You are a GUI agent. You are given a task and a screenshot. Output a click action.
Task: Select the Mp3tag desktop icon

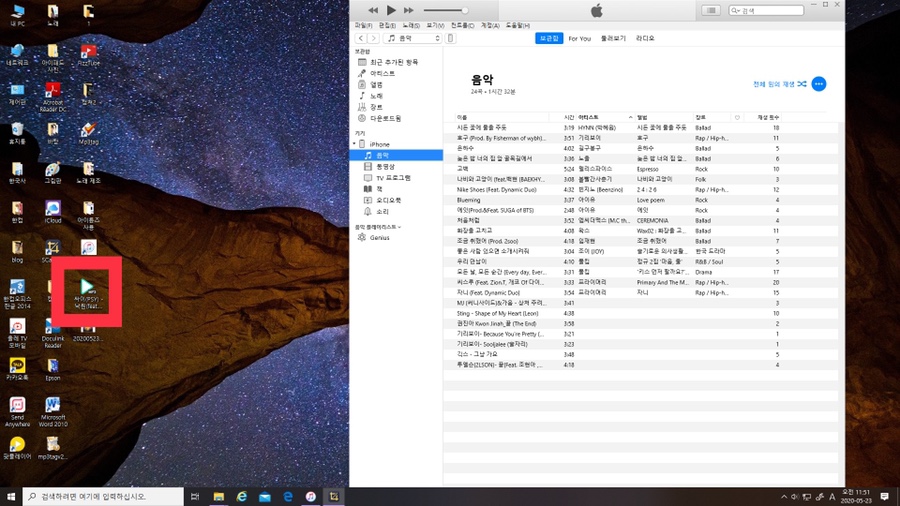[88, 134]
